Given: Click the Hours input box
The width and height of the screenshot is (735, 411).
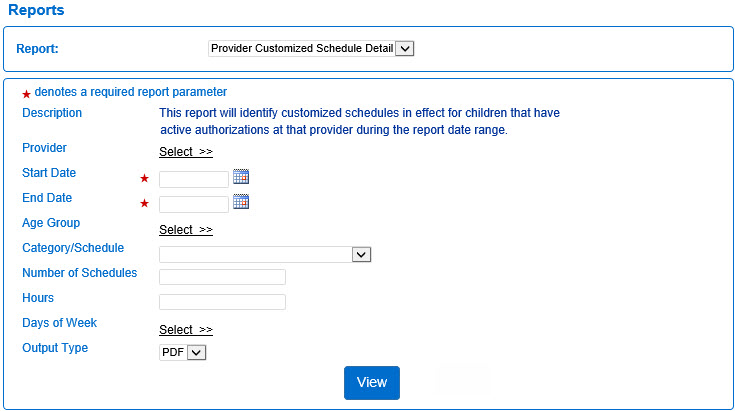Looking at the screenshot, I should click(222, 302).
